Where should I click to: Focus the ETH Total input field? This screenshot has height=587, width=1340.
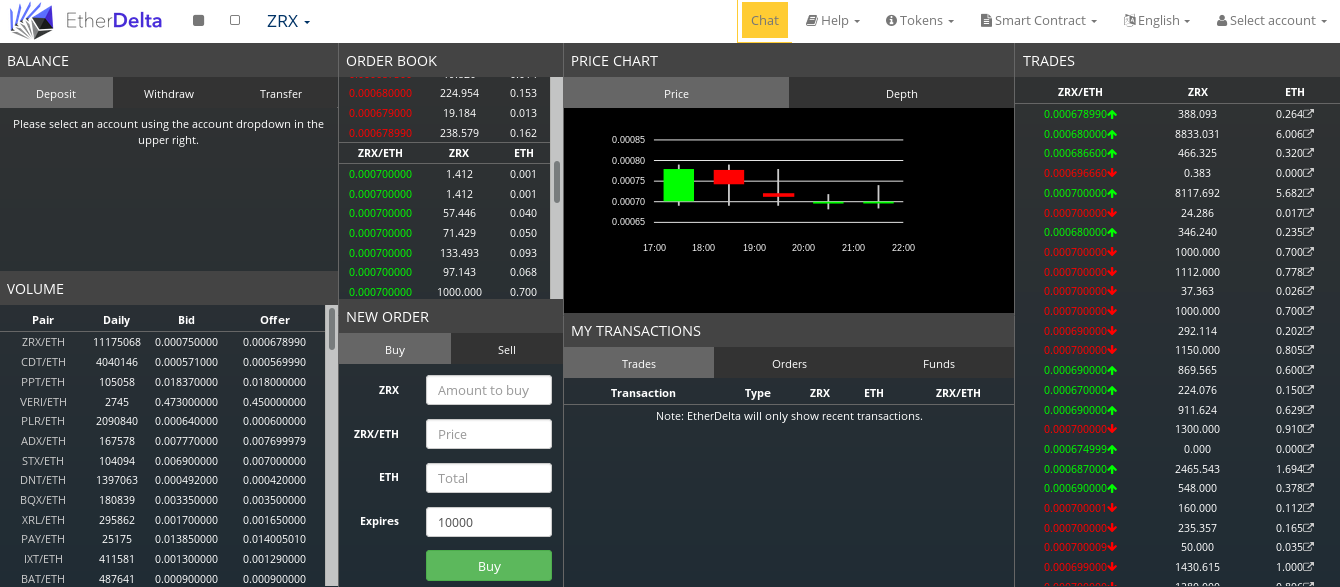tap(489, 478)
